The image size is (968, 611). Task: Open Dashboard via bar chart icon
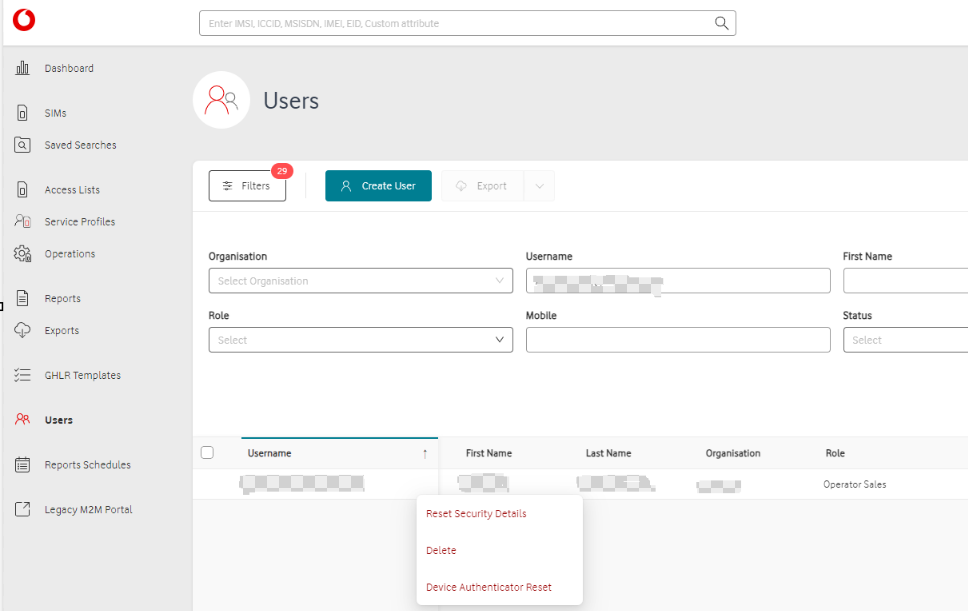(x=22, y=68)
